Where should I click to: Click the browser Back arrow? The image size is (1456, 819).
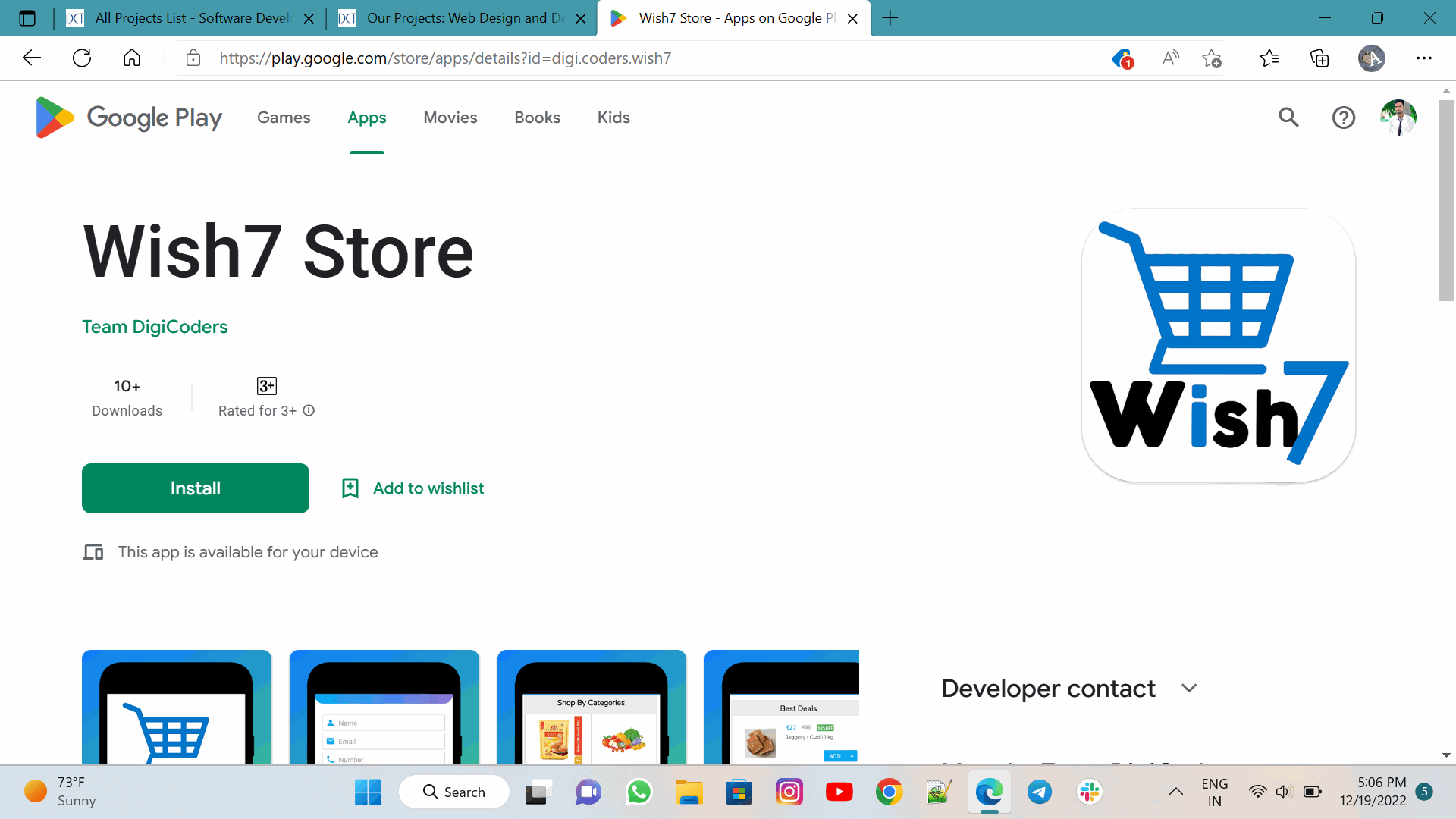tap(32, 58)
